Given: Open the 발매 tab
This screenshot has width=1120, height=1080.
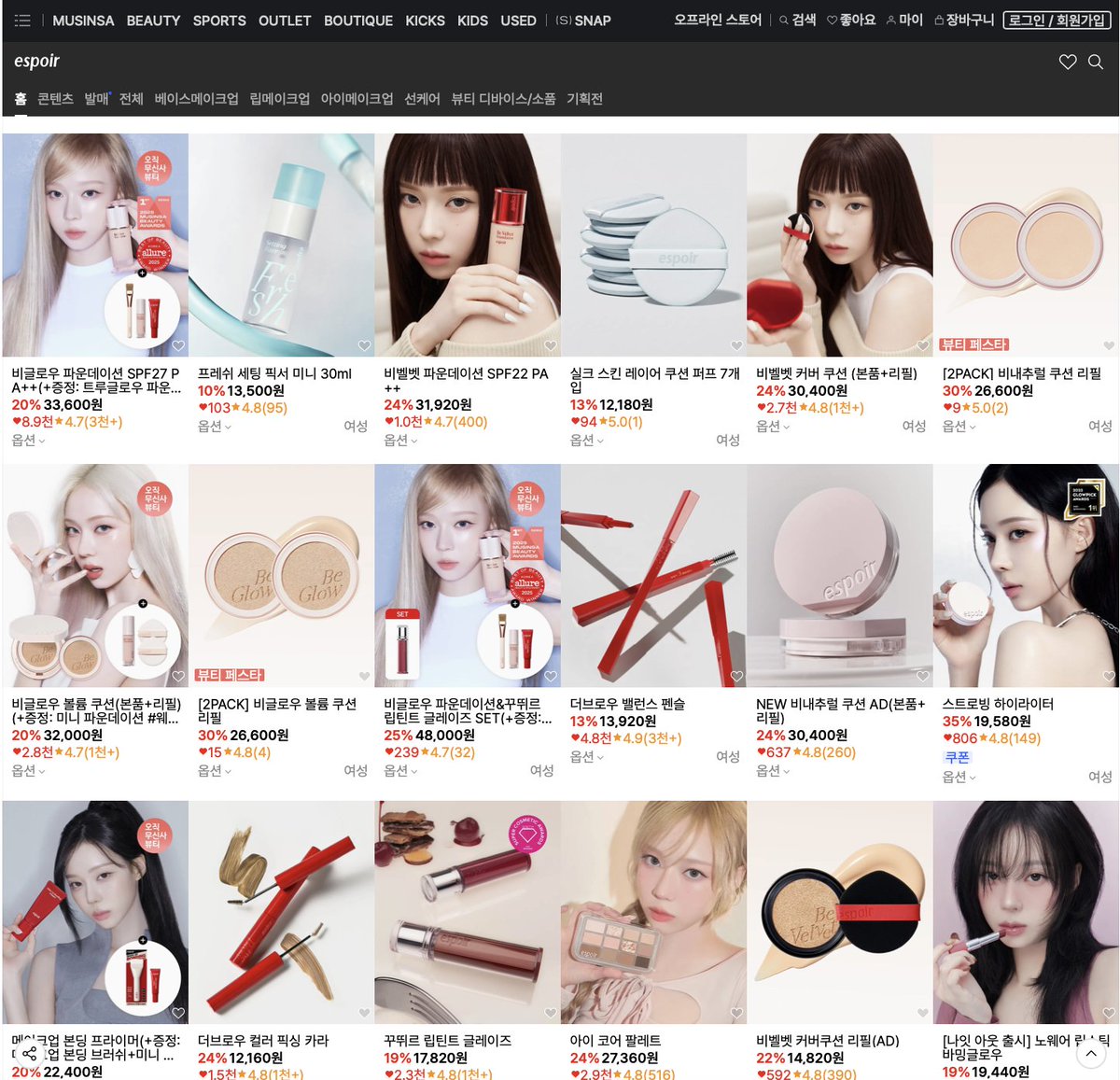Looking at the screenshot, I should [96, 99].
